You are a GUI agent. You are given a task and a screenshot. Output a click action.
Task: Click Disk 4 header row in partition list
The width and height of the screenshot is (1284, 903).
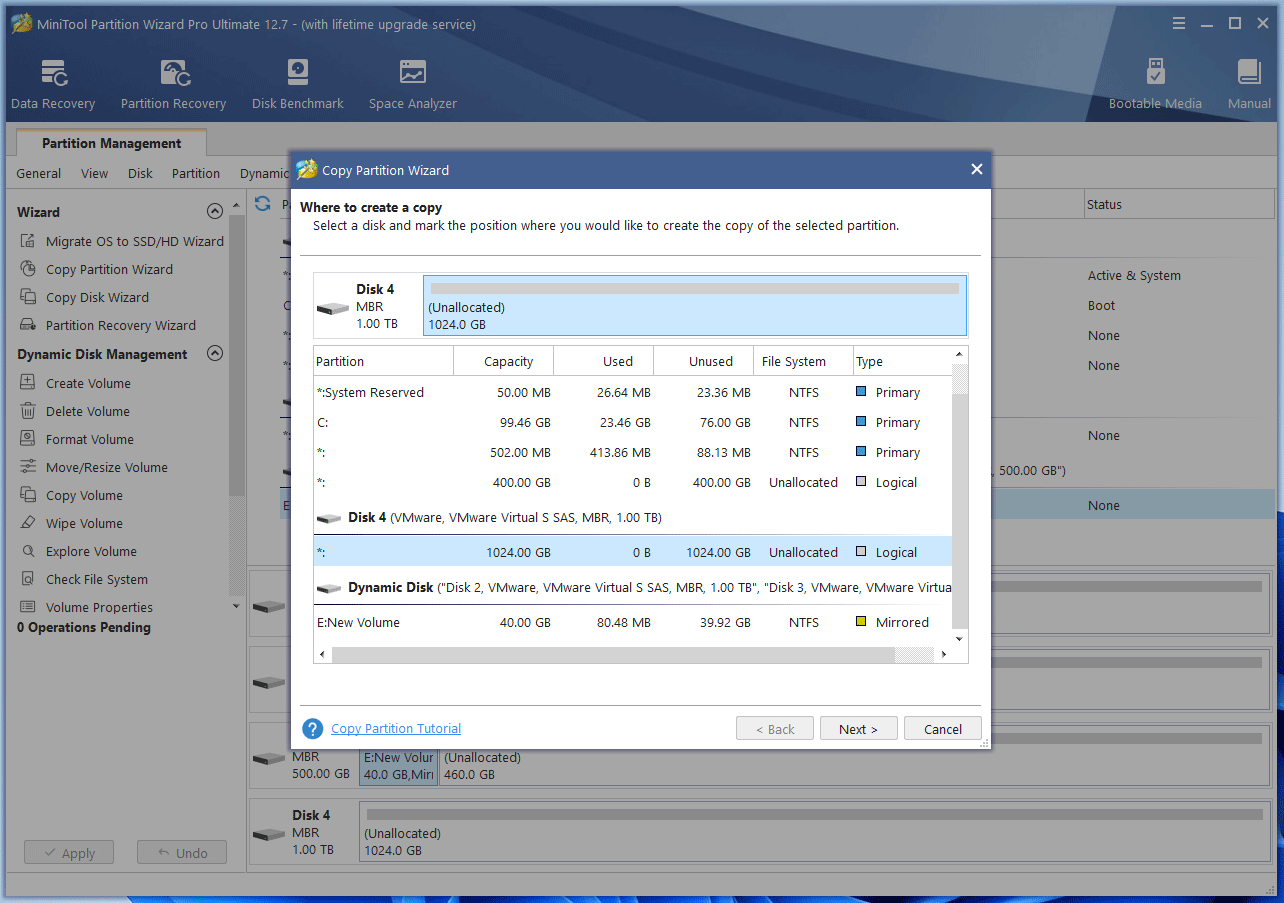pos(633,517)
